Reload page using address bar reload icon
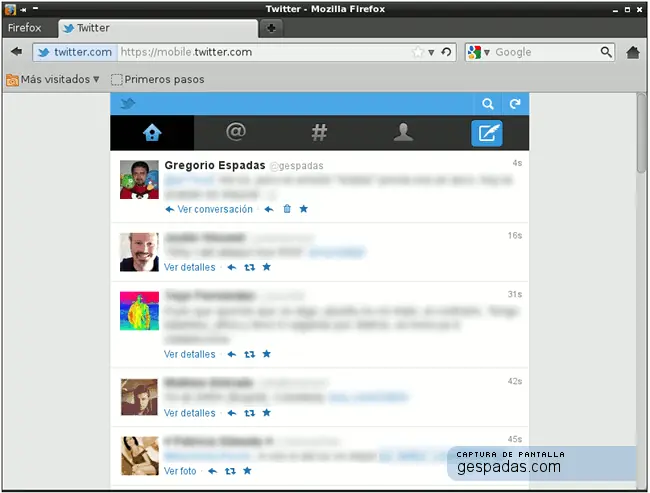 [x=446, y=52]
